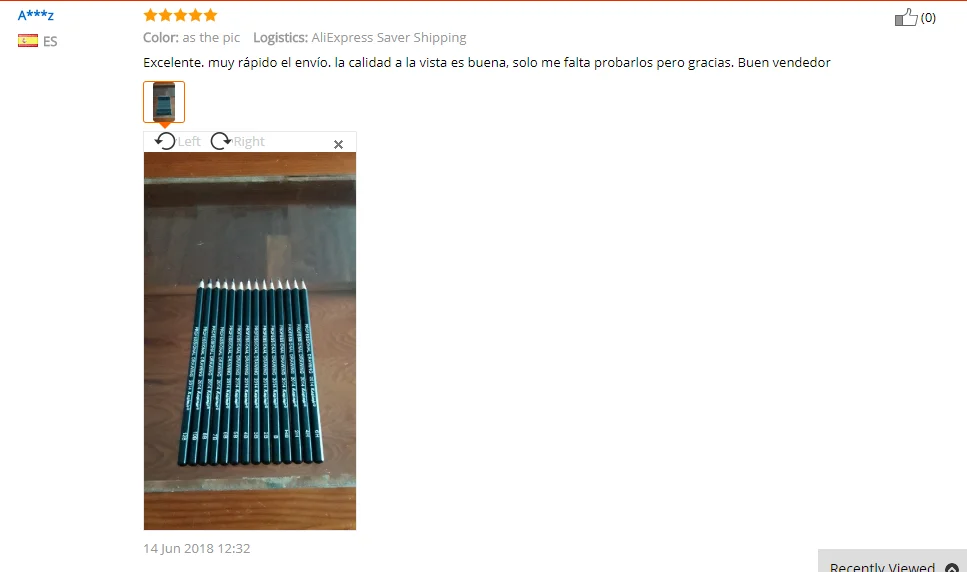Viewport: 967px width, 572px height.
Task: Open reviewer A***z profile
Action: pyautogui.click(x=36, y=15)
